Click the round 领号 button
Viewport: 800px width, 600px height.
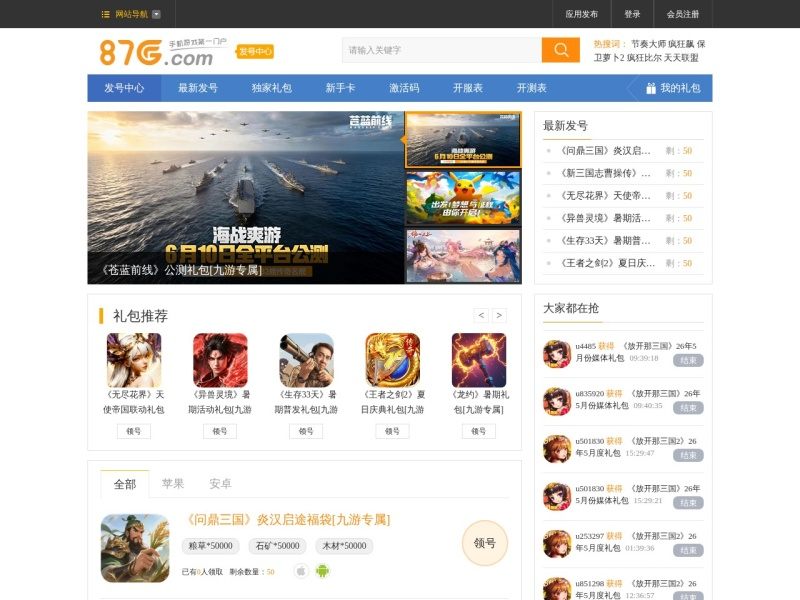tap(485, 543)
